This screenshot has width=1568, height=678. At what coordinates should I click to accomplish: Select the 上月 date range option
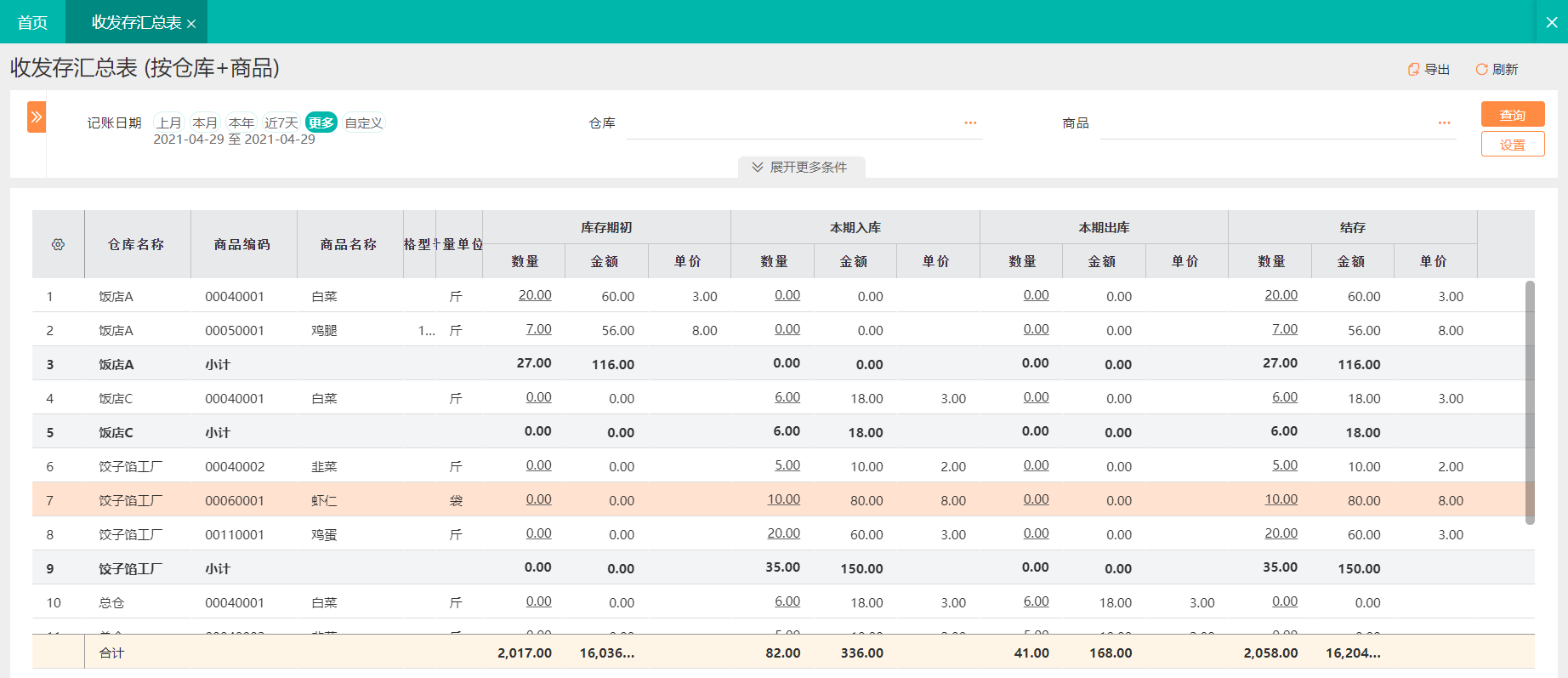[169, 122]
